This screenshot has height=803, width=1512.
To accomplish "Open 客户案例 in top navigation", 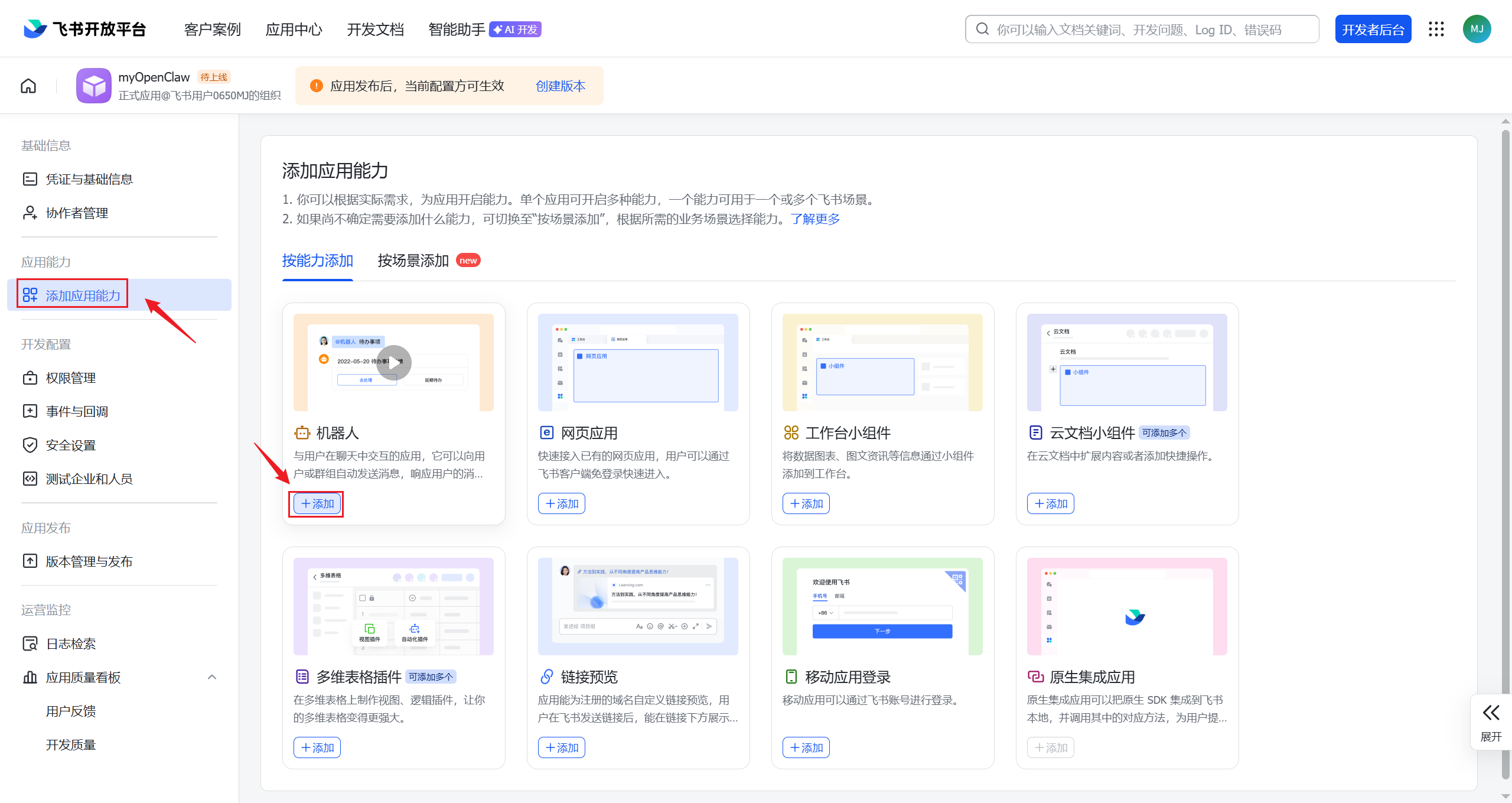I will (213, 29).
